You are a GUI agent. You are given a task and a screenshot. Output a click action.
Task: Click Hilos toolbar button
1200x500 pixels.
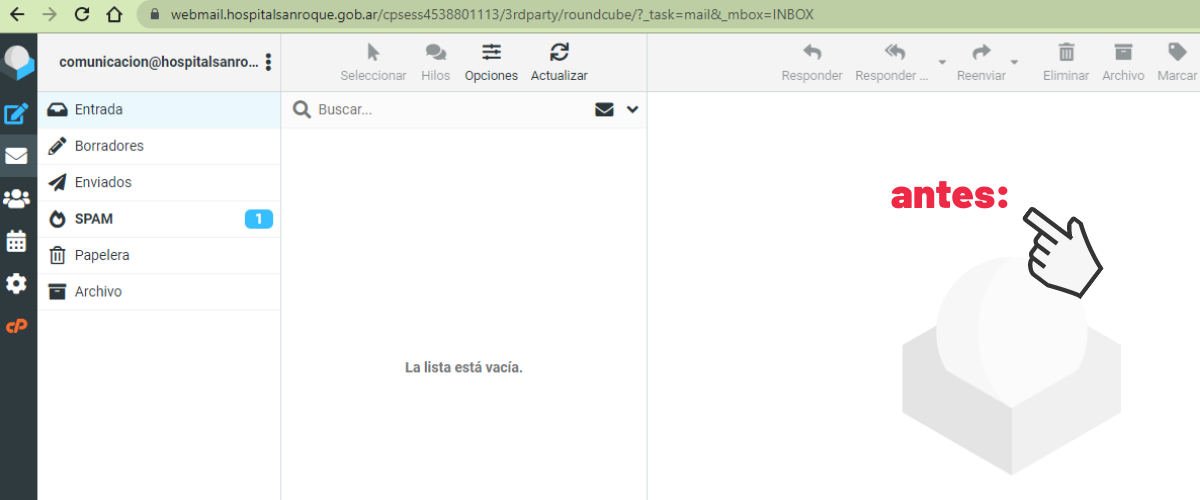coord(436,62)
